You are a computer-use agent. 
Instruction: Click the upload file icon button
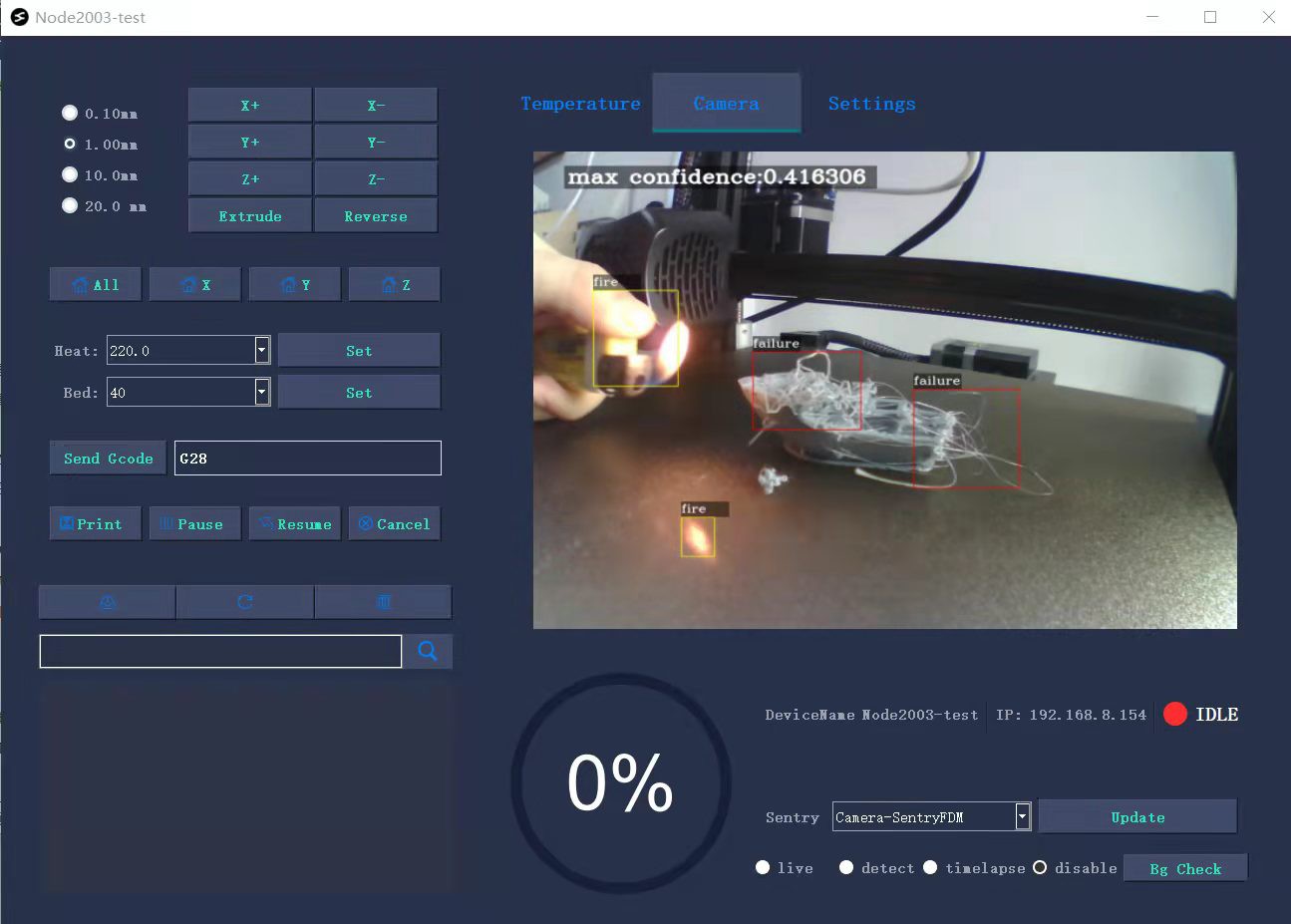click(108, 602)
